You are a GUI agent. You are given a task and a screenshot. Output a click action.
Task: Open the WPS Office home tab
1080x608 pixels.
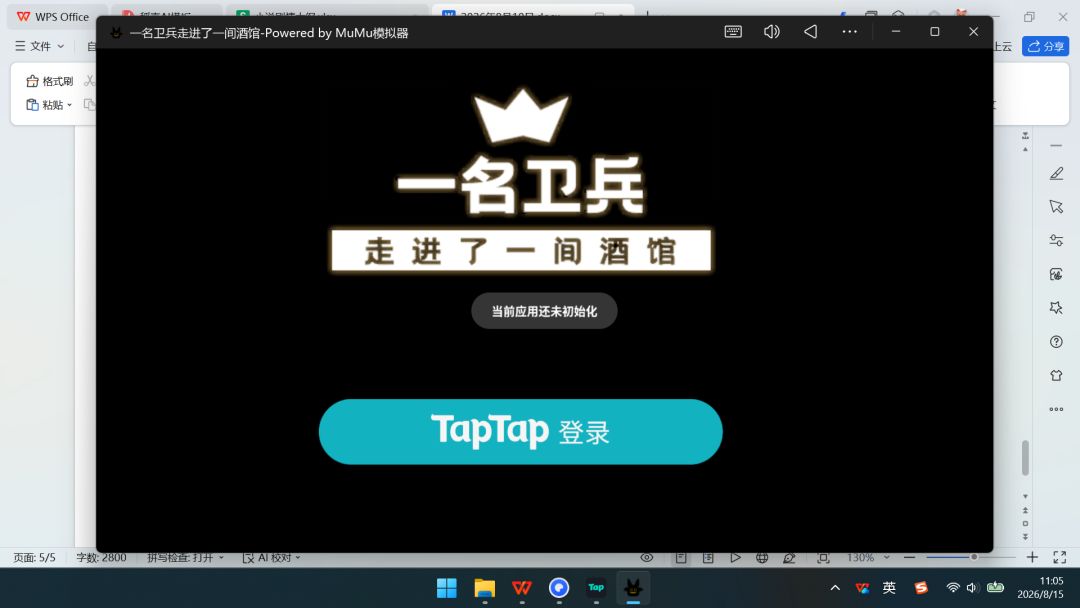(54, 17)
